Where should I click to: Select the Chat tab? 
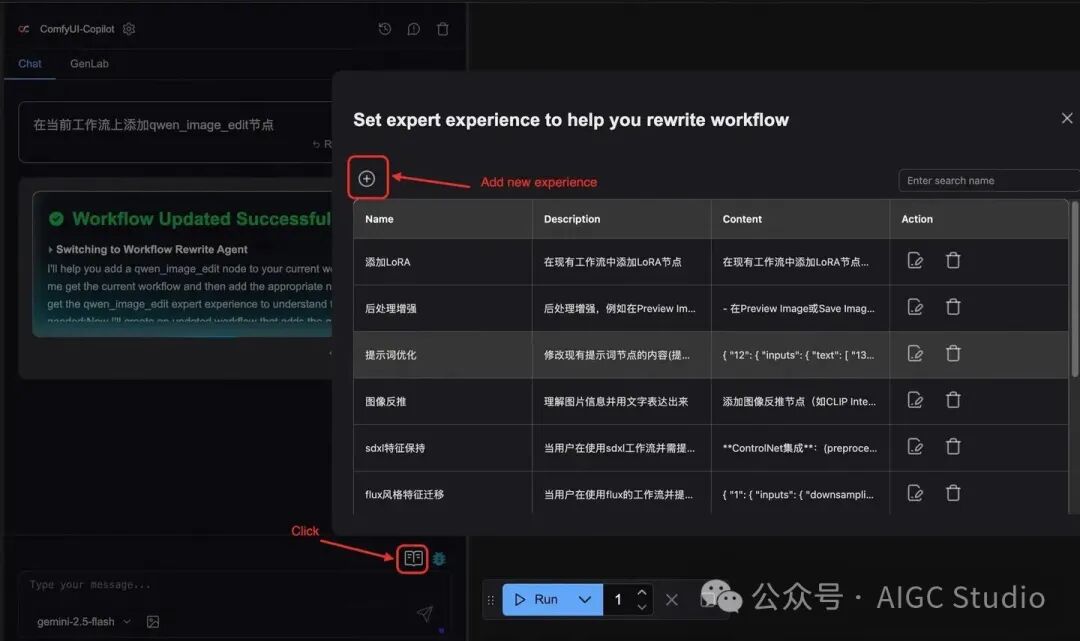coord(29,63)
